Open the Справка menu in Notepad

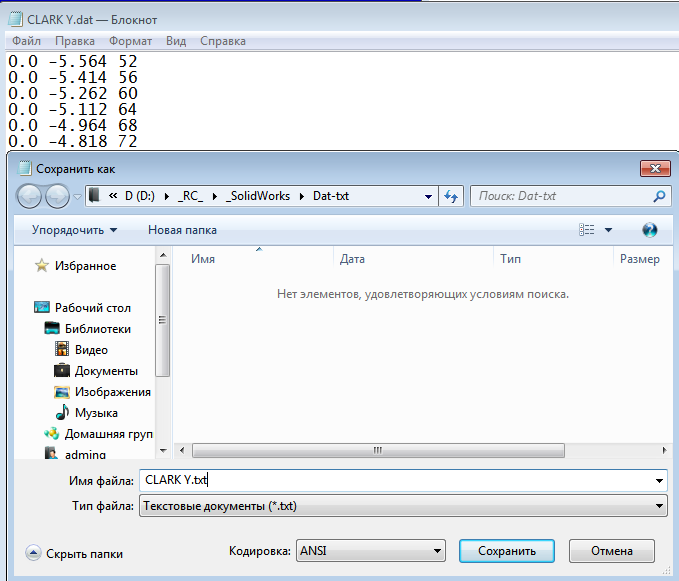[x=223, y=41]
